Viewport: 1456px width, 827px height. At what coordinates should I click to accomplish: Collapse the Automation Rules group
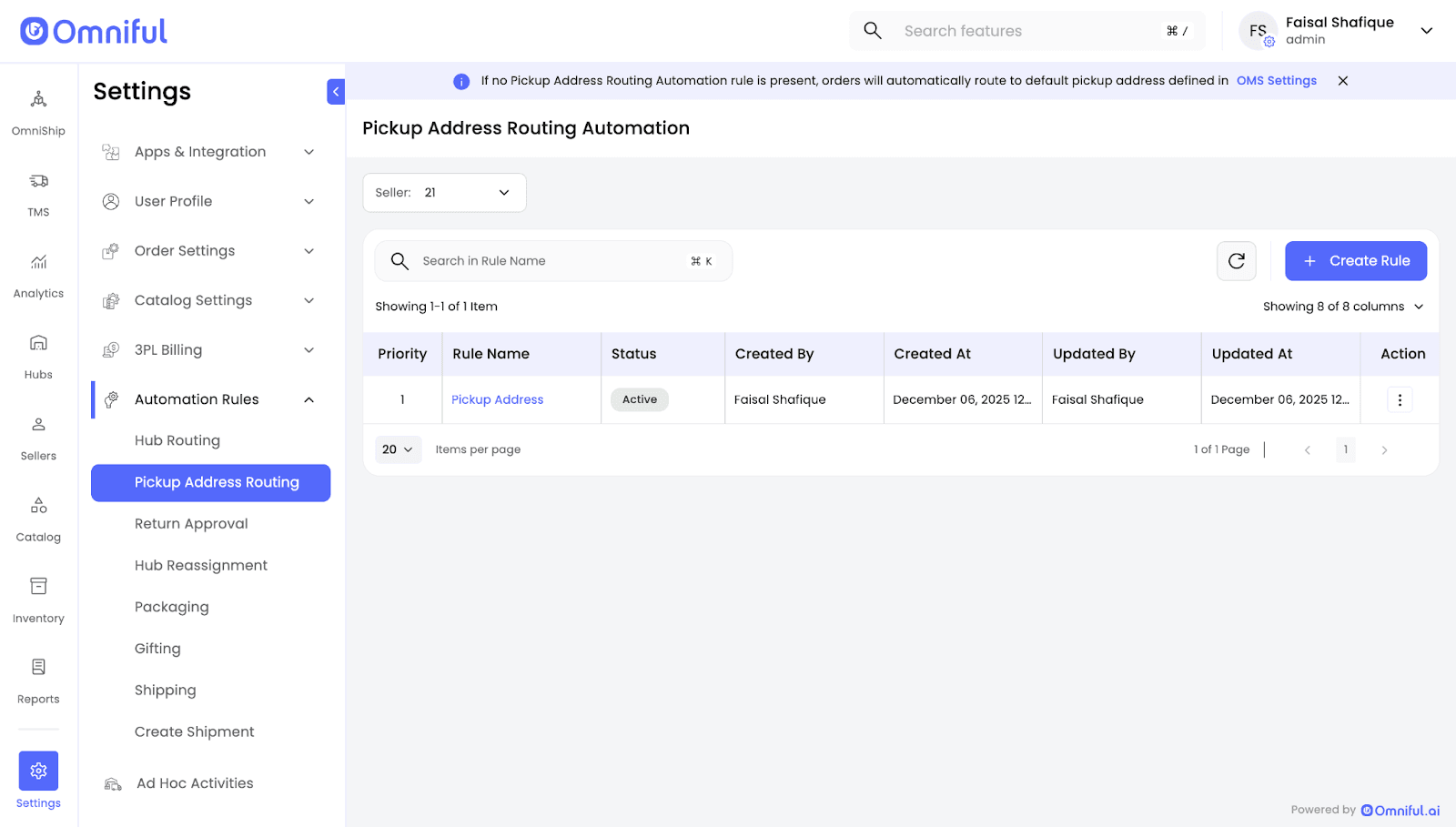(x=308, y=399)
